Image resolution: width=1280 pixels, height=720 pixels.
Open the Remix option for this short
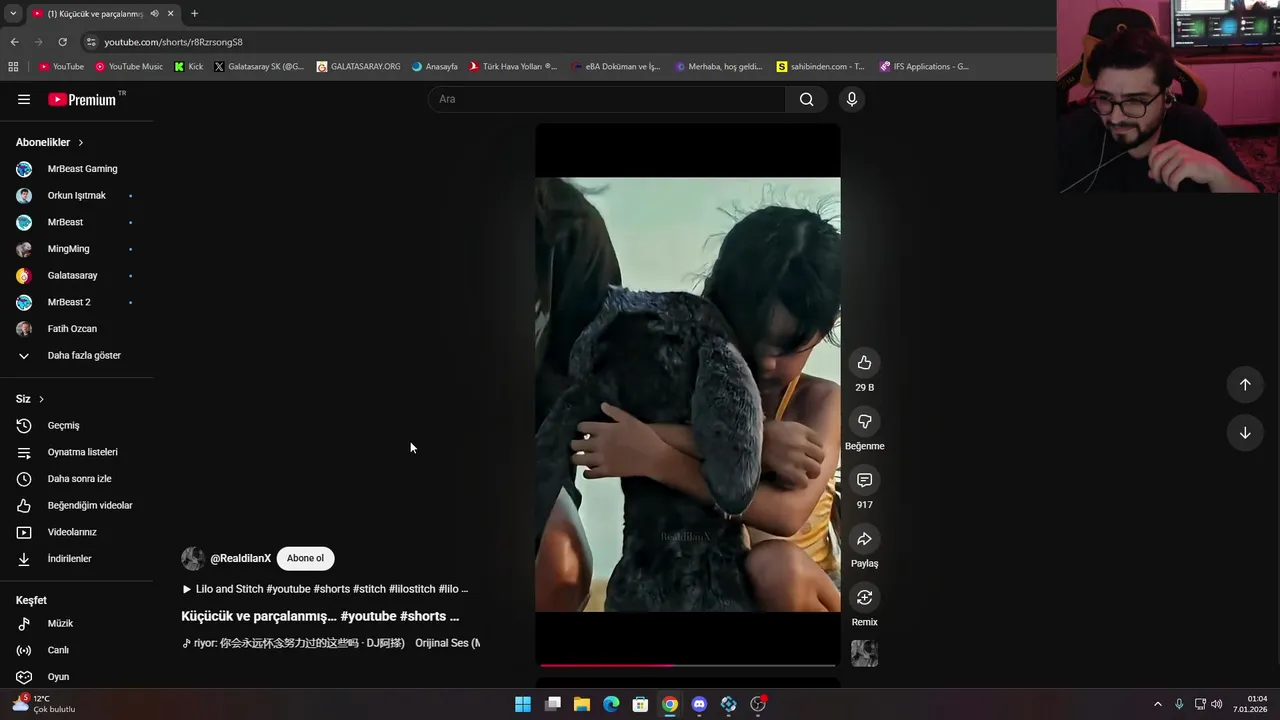coord(864,598)
